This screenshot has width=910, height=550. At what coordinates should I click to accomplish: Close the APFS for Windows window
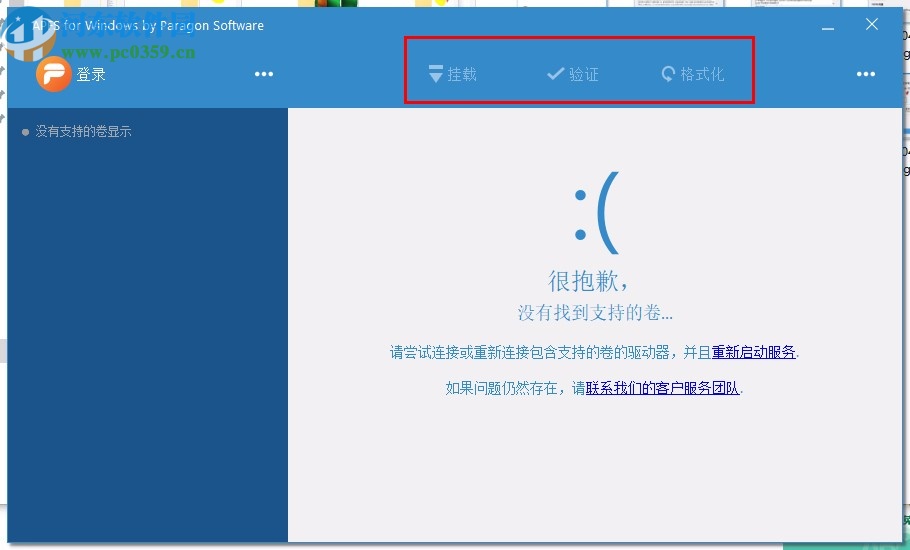(872, 24)
